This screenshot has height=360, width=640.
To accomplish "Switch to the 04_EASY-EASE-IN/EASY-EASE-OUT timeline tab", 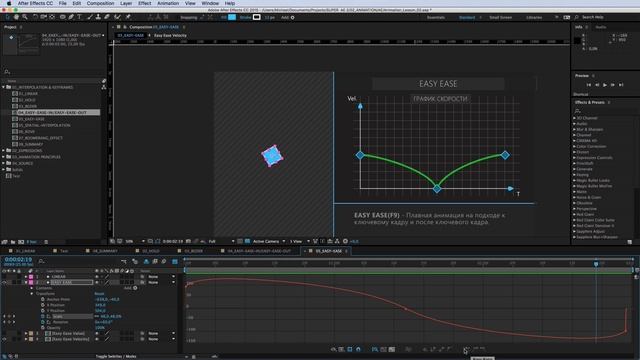I will (x=259, y=251).
